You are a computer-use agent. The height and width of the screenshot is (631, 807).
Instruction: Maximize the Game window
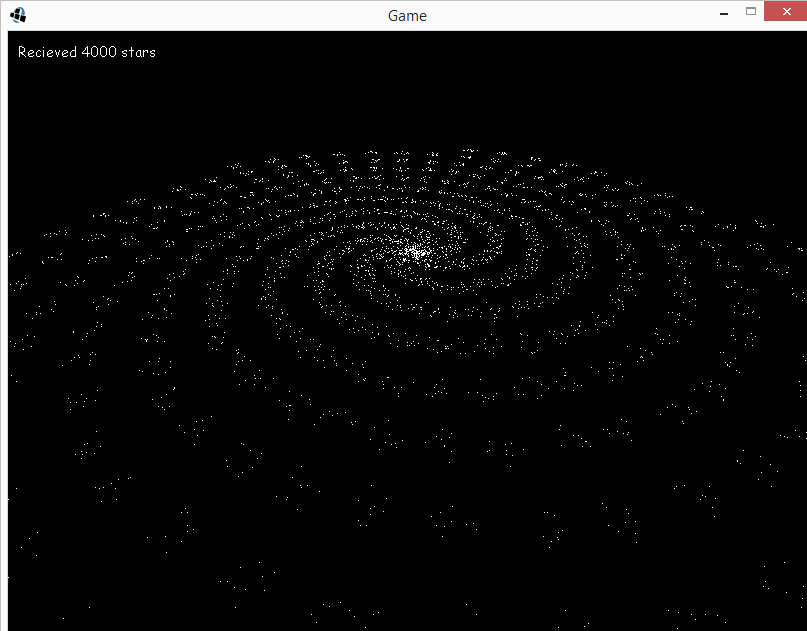[x=750, y=11]
